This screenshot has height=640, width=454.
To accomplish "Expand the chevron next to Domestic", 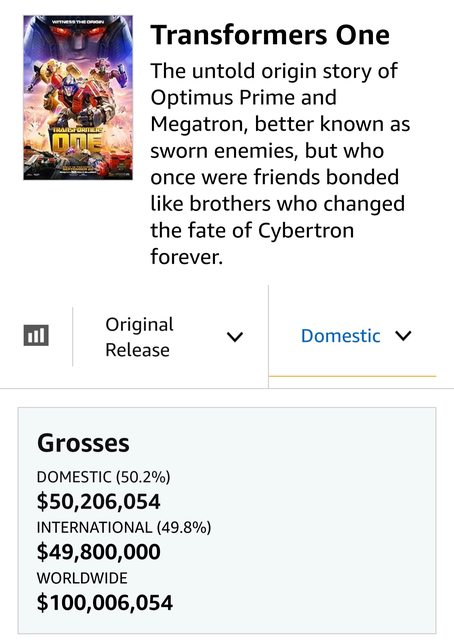I will click(x=403, y=336).
